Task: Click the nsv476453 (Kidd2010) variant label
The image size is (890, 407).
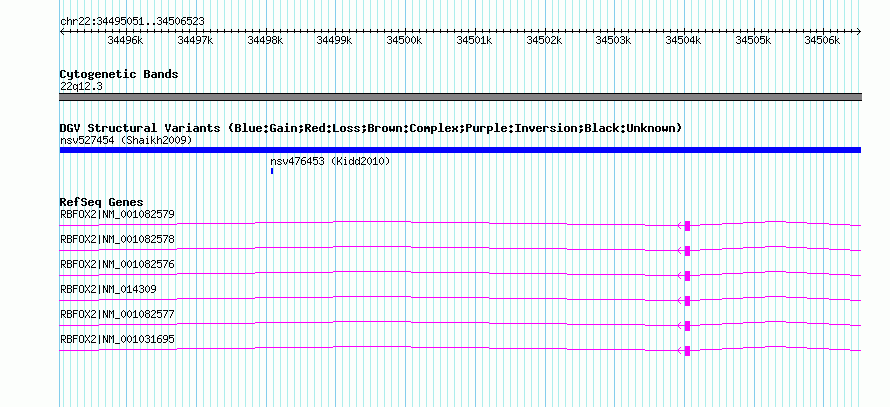Action: point(330,162)
